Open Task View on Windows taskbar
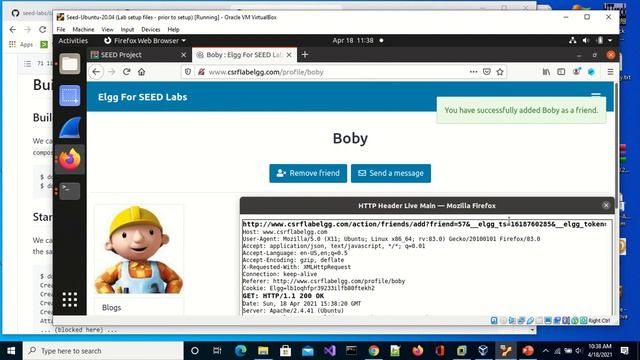640x360 pixels. pos(217,351)
